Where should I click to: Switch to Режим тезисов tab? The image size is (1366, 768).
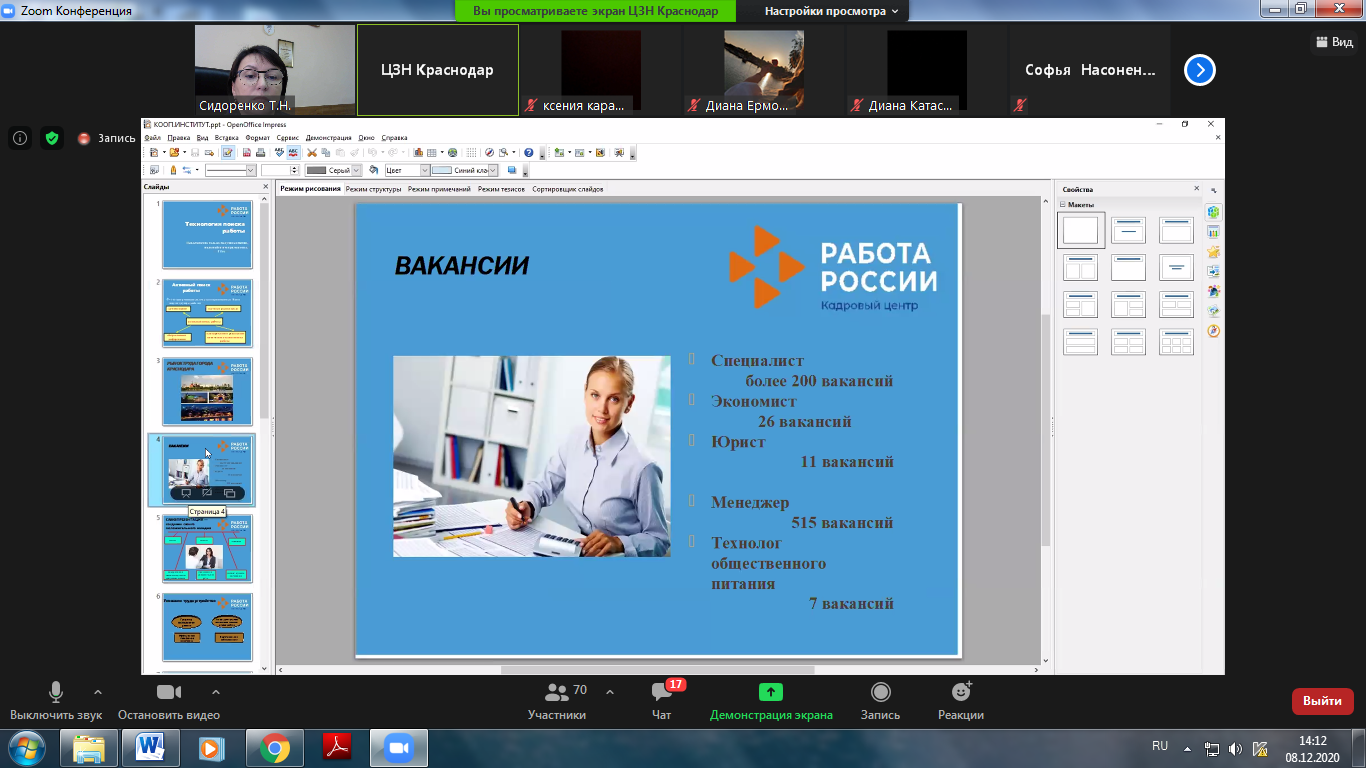pos(501,189)
